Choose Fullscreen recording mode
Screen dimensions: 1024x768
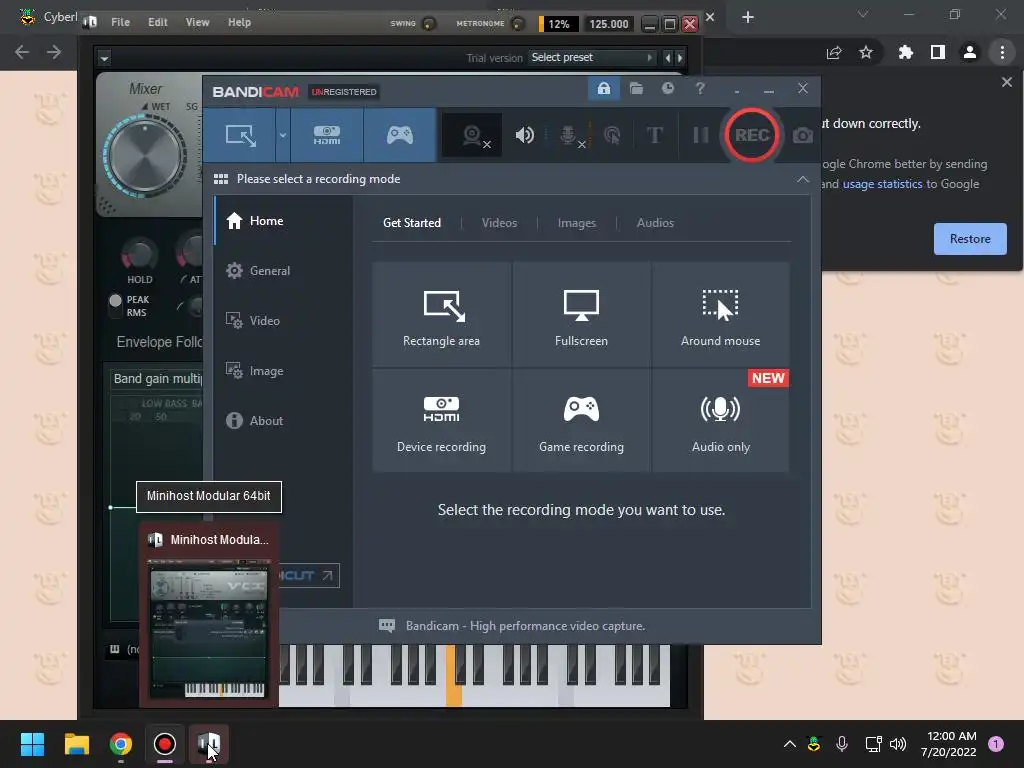581,315
